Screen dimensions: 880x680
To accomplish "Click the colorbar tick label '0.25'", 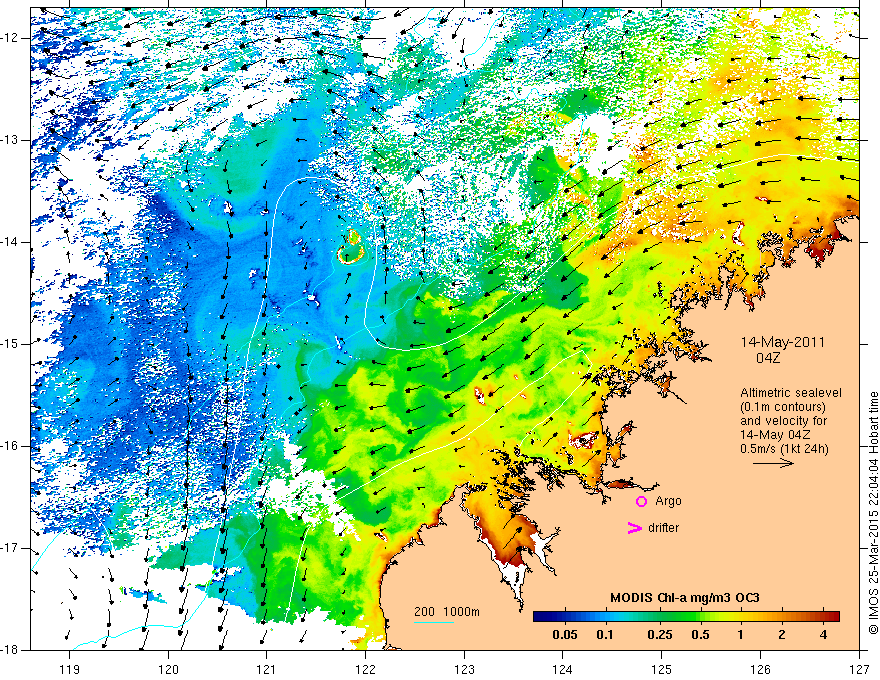I will pos(659,635).
